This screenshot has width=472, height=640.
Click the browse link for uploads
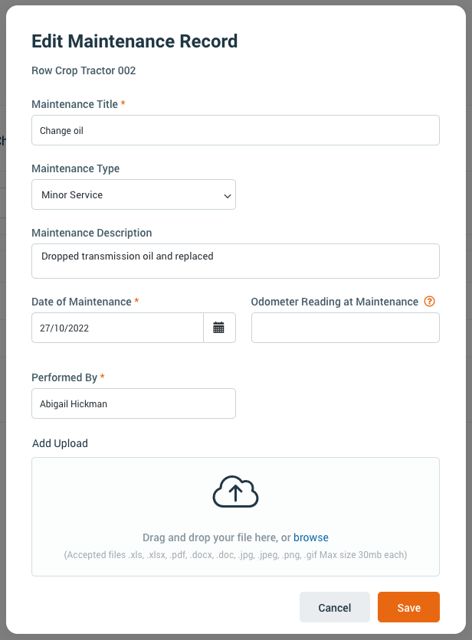point(311,537)
